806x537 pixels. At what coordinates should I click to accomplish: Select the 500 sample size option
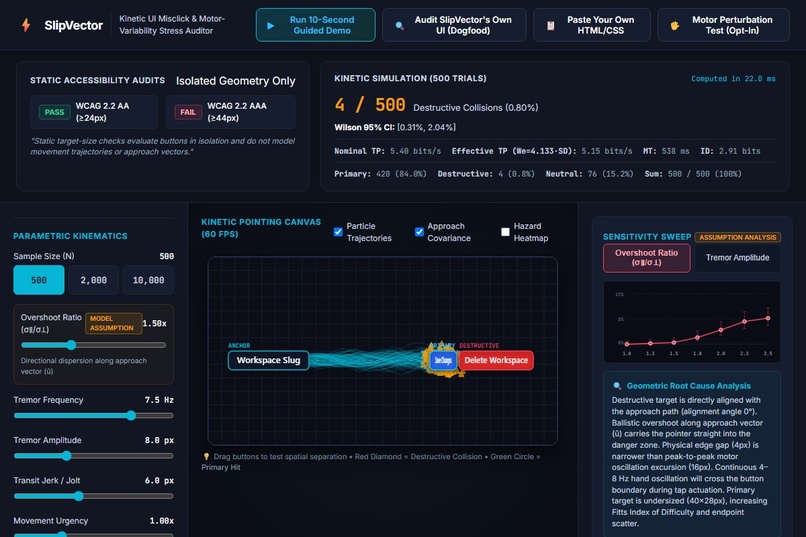[39, 280]
